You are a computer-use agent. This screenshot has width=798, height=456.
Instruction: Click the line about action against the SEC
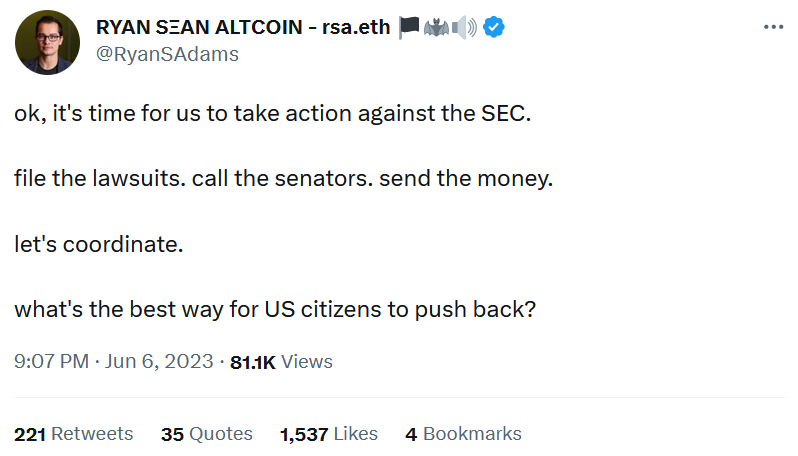coord(272,114)
